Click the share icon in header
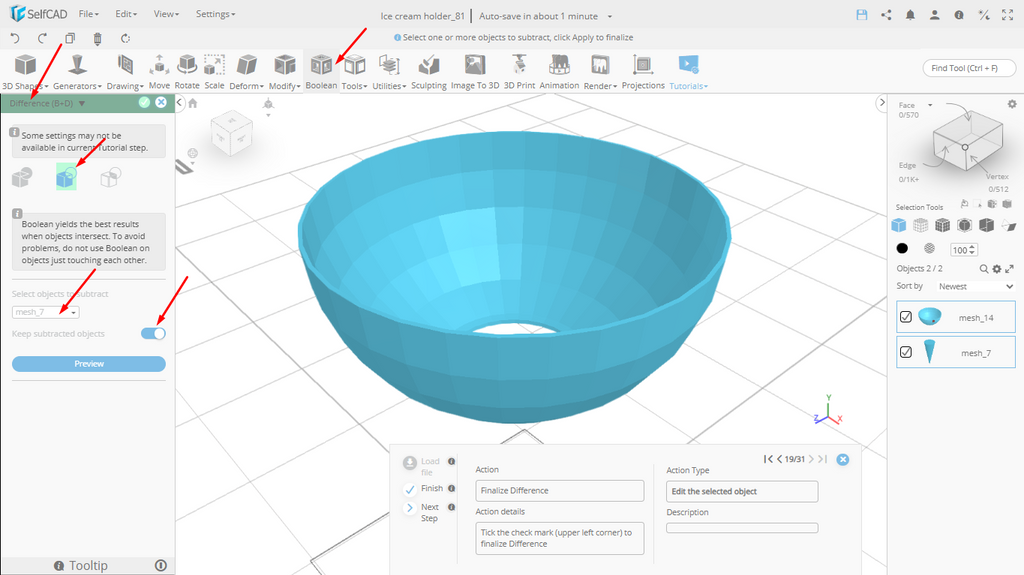Viewport: 1024px width, 575px height. pyautogui.click(x=886, y=15)
